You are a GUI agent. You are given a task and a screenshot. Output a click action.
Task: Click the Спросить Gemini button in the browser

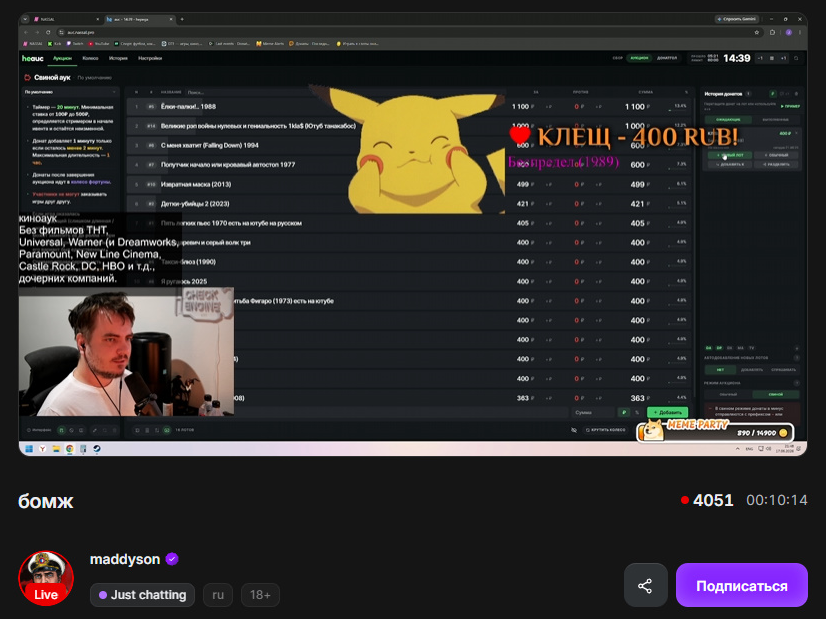(736, 19)
